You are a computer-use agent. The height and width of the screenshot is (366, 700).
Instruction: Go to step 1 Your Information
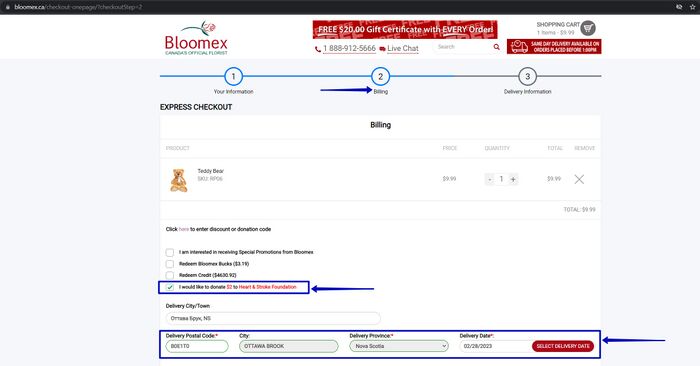pyautogui.click(x=233, y=76)
